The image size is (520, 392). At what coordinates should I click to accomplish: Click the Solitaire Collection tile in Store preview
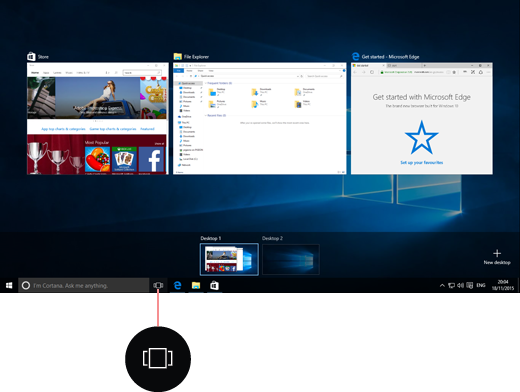coord(124,160)
